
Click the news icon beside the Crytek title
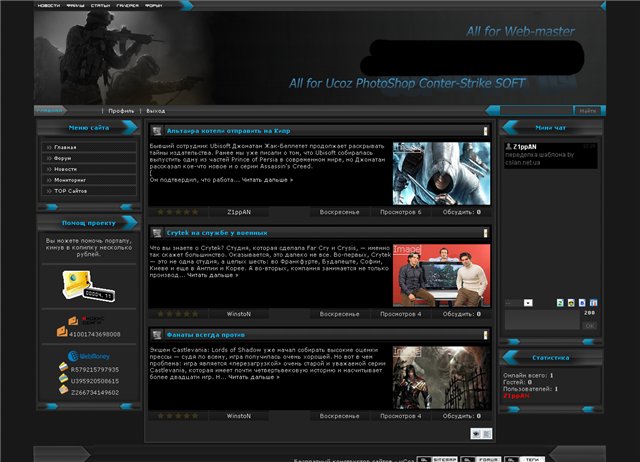157,233
